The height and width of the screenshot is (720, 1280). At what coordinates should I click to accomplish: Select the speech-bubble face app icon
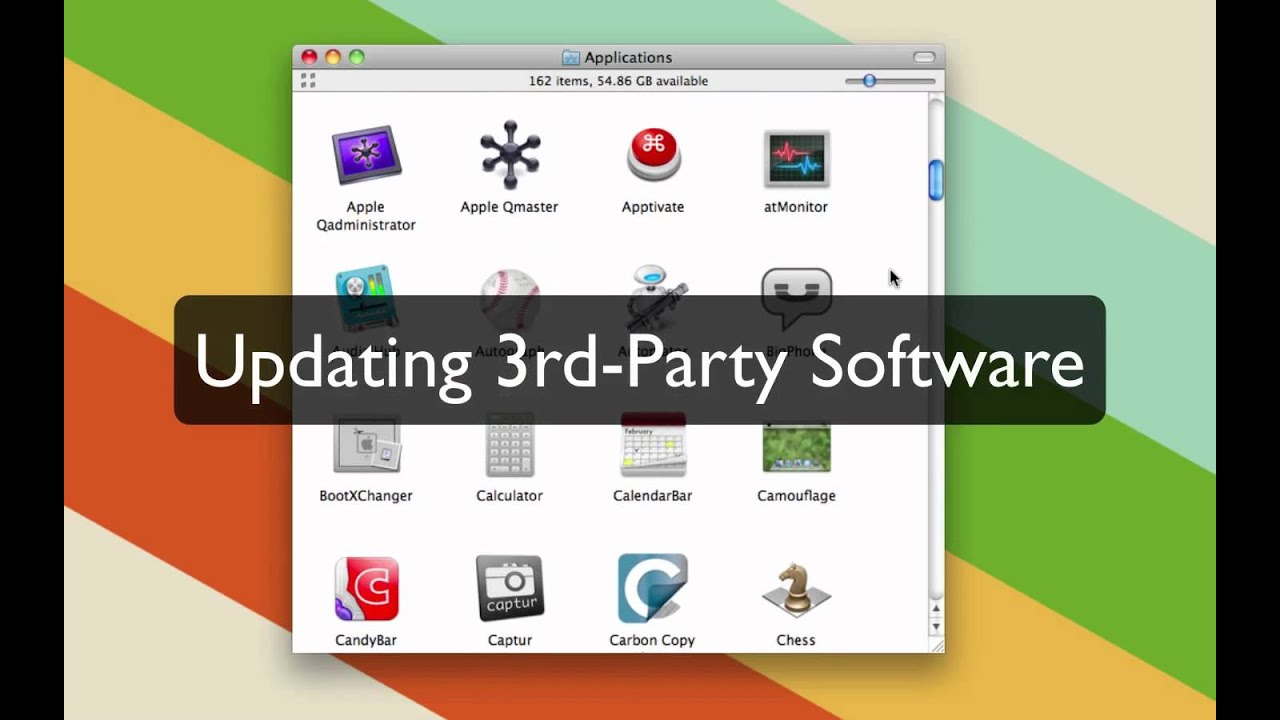pos(796,297)
